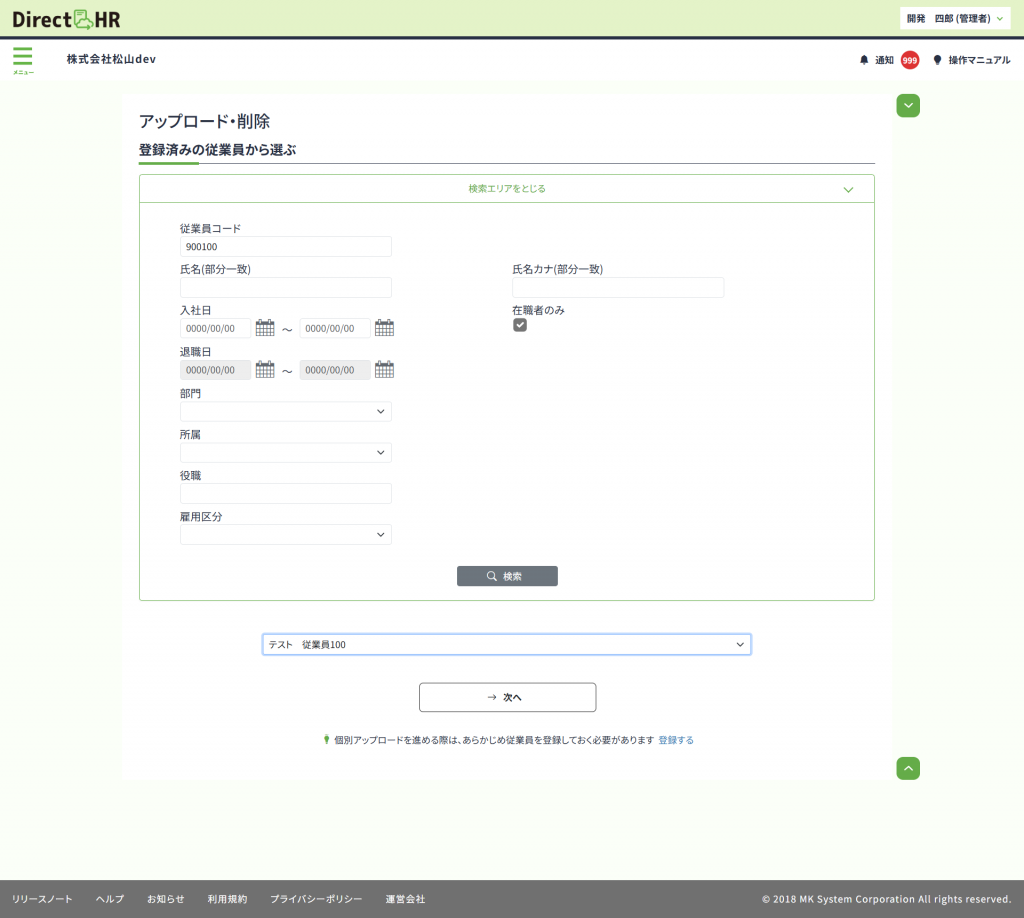
Task: Click the notification bell icon
Action: (864, 60)
